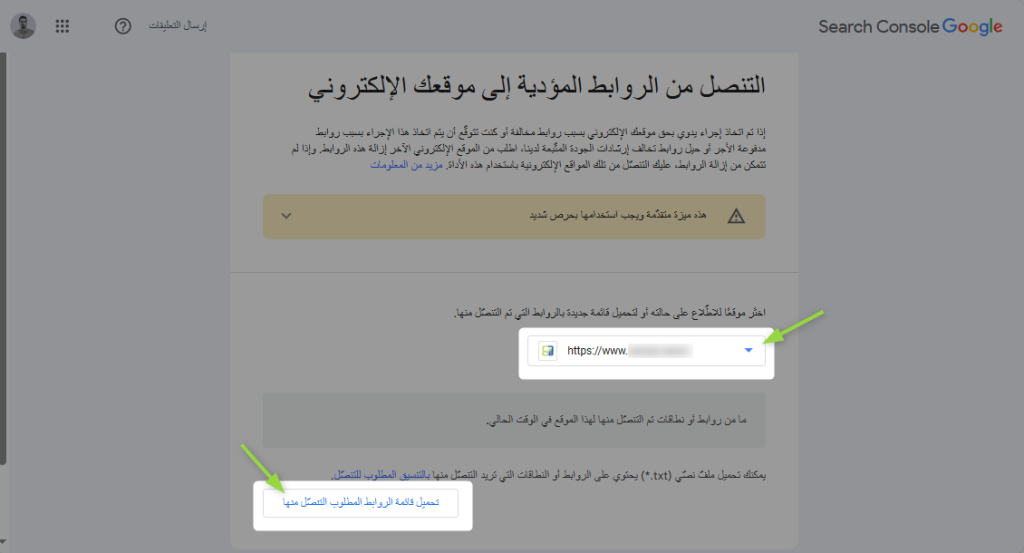
Task: Expand the yellow warning banner chevron
Action: (x=286, y=215)
